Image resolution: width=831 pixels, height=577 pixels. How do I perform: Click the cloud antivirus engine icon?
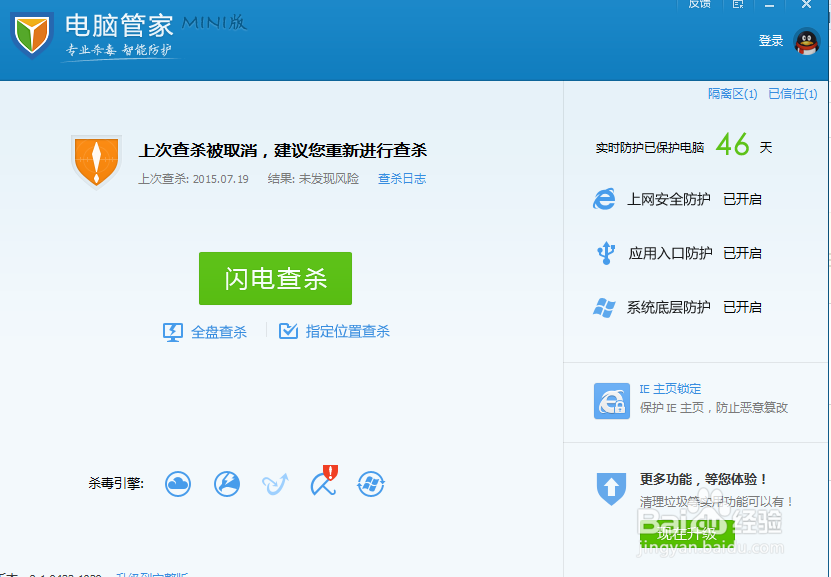tap(178, 484)
